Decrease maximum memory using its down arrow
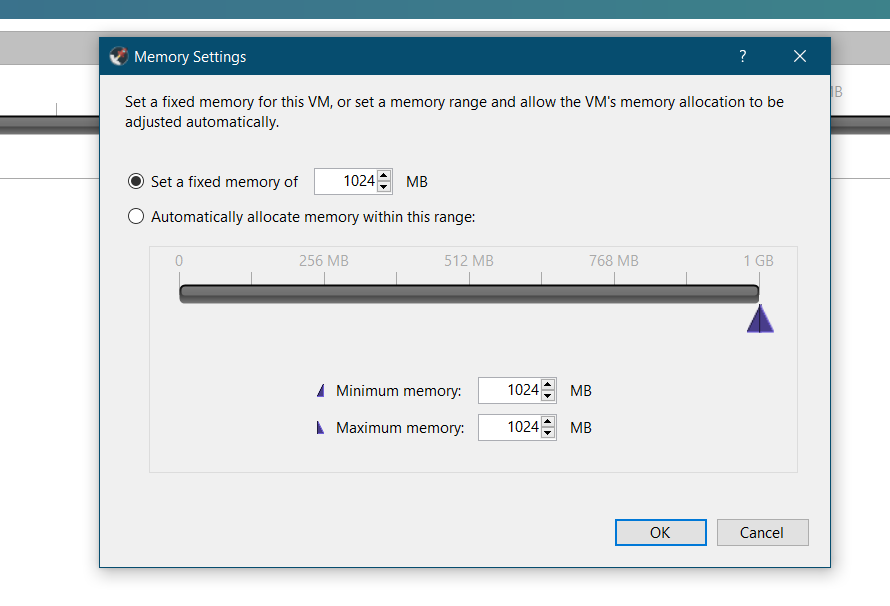890x606 pixels. coord(548,432)
